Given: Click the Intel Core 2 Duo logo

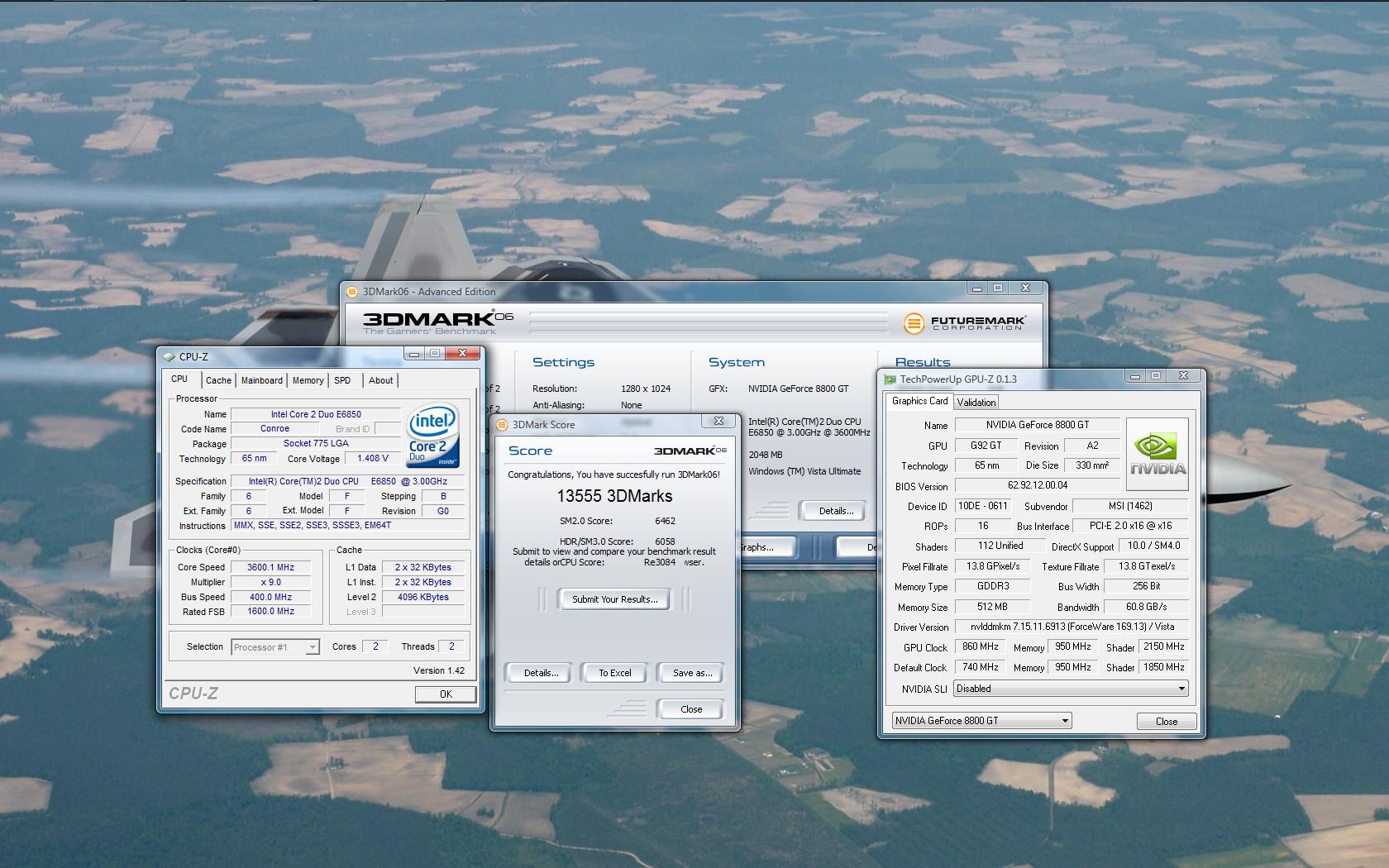Looking at the screenshot, I should click(432, 436).
